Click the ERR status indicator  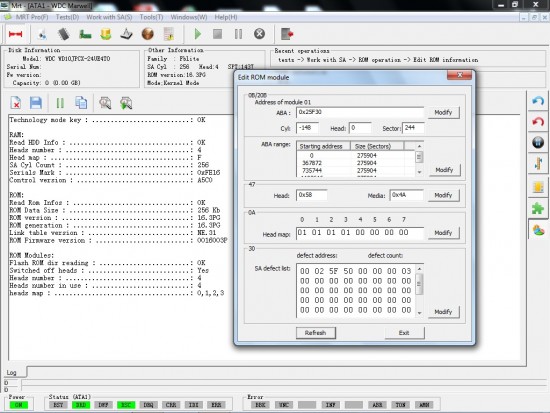[x=216, y=405]
